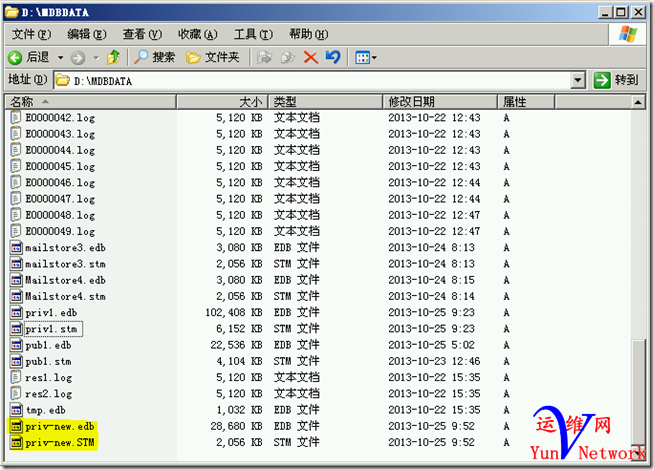The width and height of the screenshot is (654, 470).
Task: Expand the address bar dropdown
Action: (x=578, y=80)
